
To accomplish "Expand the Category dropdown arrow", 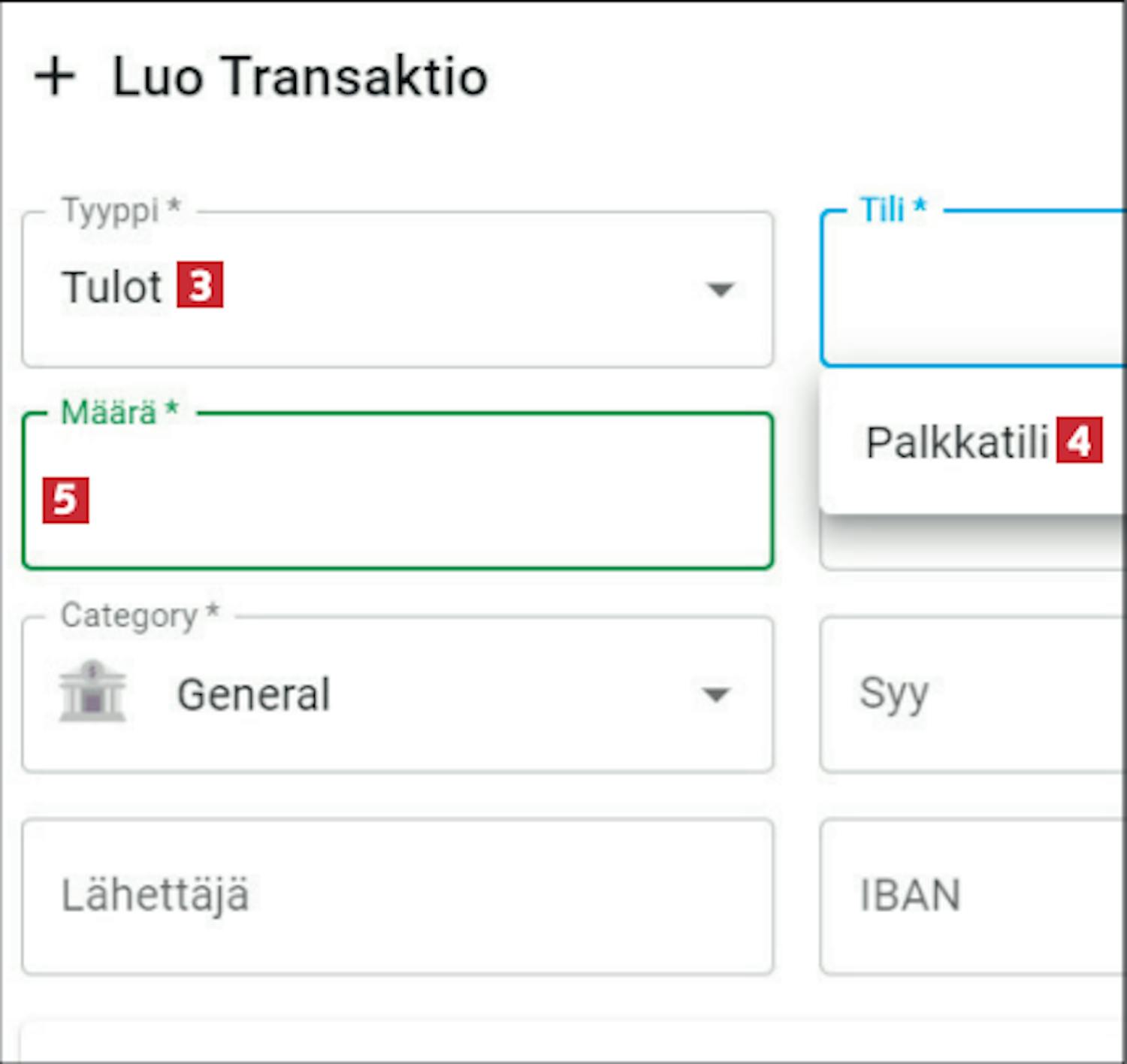I will [x=715, y=695].
